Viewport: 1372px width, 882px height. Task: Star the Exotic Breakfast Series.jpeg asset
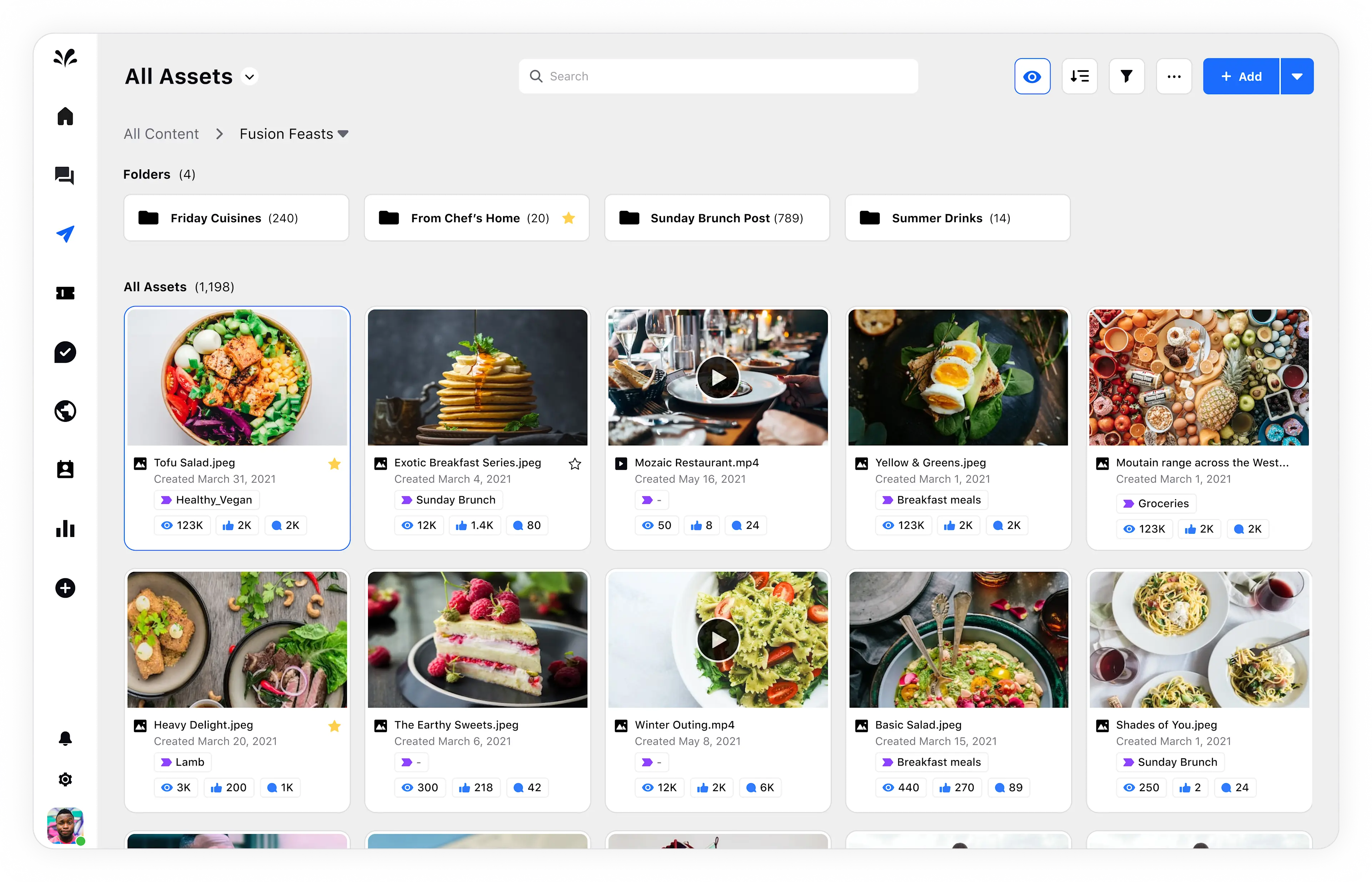[x=575, y=463]
